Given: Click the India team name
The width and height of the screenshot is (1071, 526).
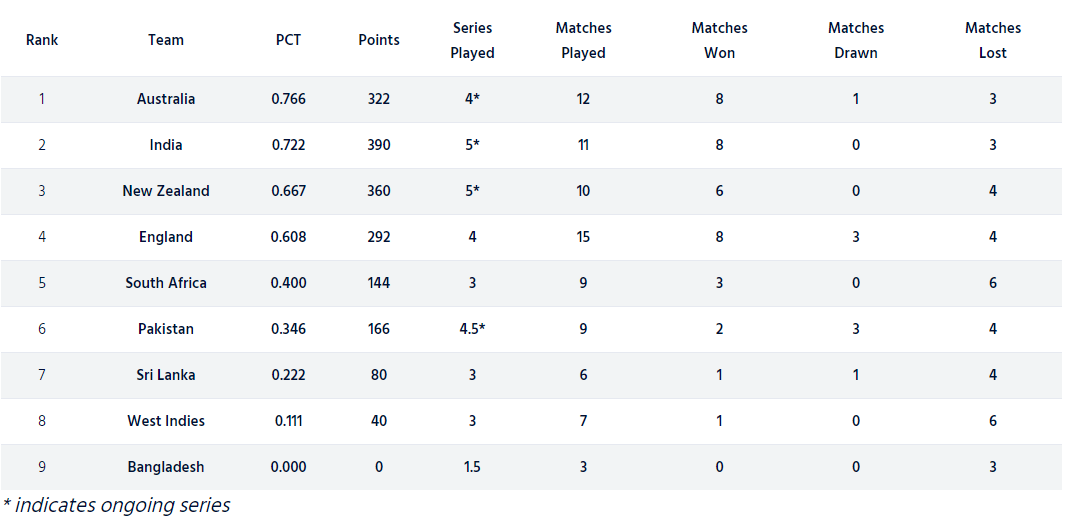Looking at the screenshot, I should (x=166, y=145).
